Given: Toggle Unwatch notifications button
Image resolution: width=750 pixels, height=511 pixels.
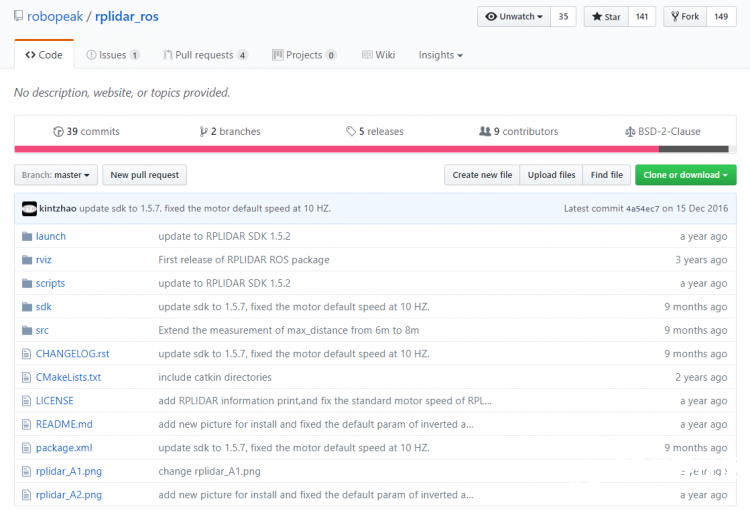Looking at the screenshot, I should (514, 17).
